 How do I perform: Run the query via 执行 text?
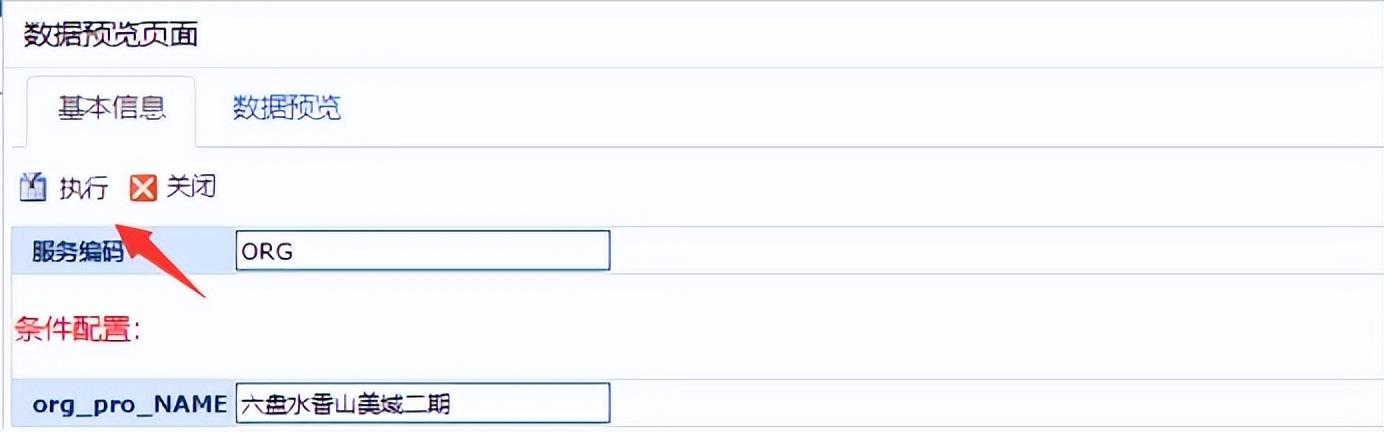83,188
